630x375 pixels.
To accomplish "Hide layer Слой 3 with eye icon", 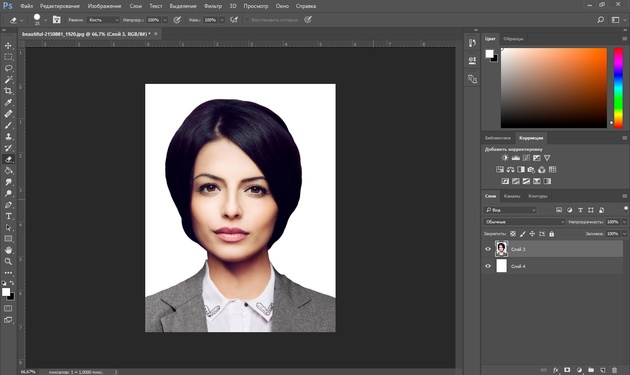I will (x=488, y=249).
